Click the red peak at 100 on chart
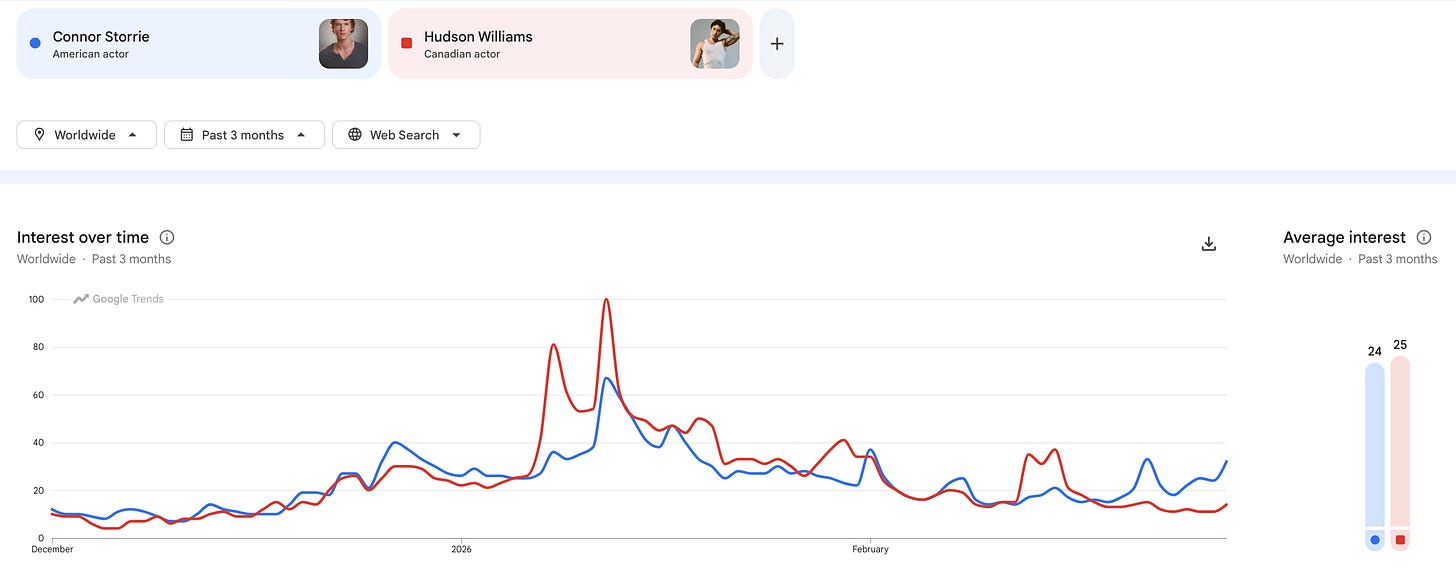This screenshot has width=1456, height=574. tap(606, 300)
